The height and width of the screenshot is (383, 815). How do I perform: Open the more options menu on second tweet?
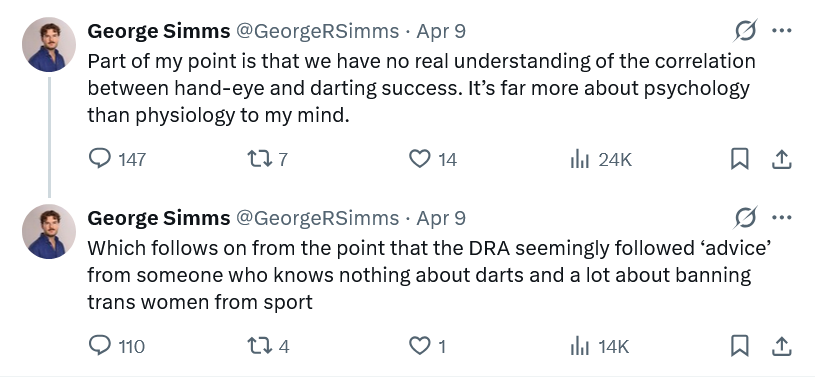781,218
